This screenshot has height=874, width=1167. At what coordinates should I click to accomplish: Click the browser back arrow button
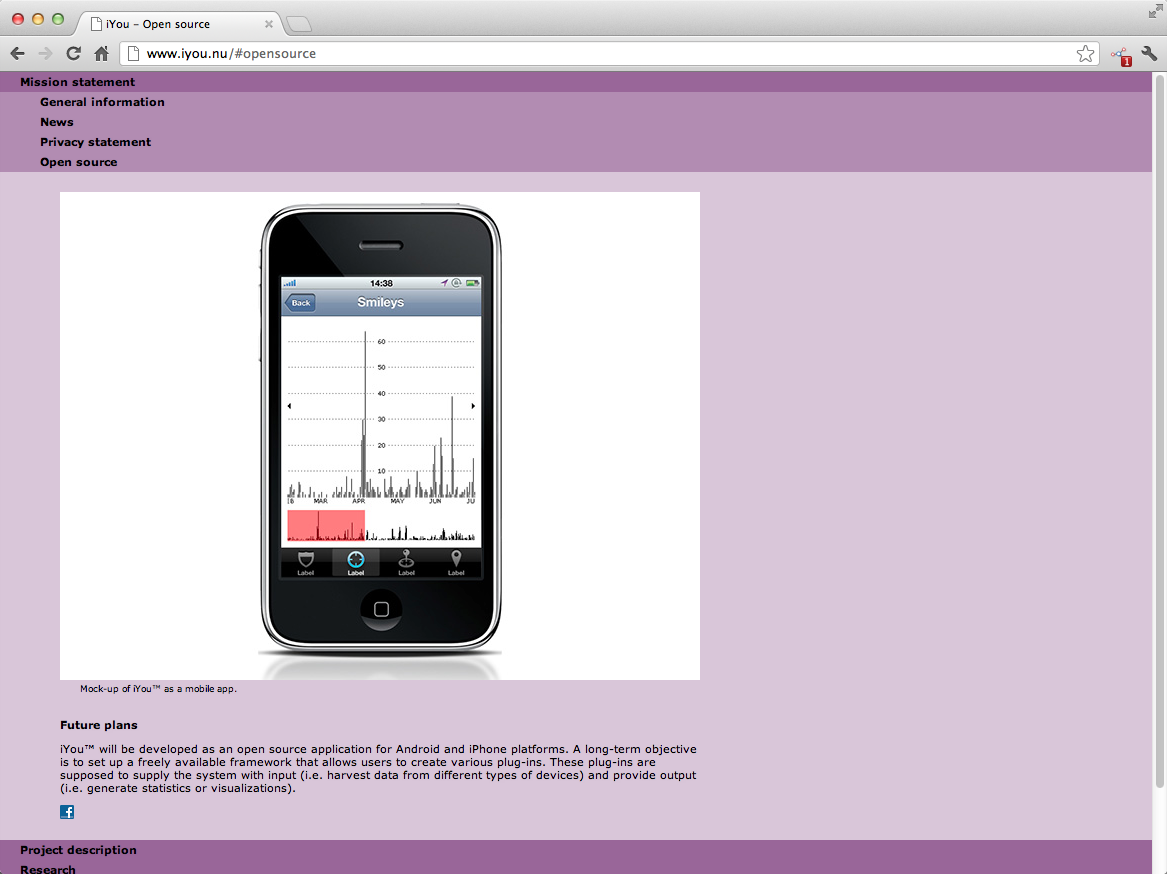point(17,54)
